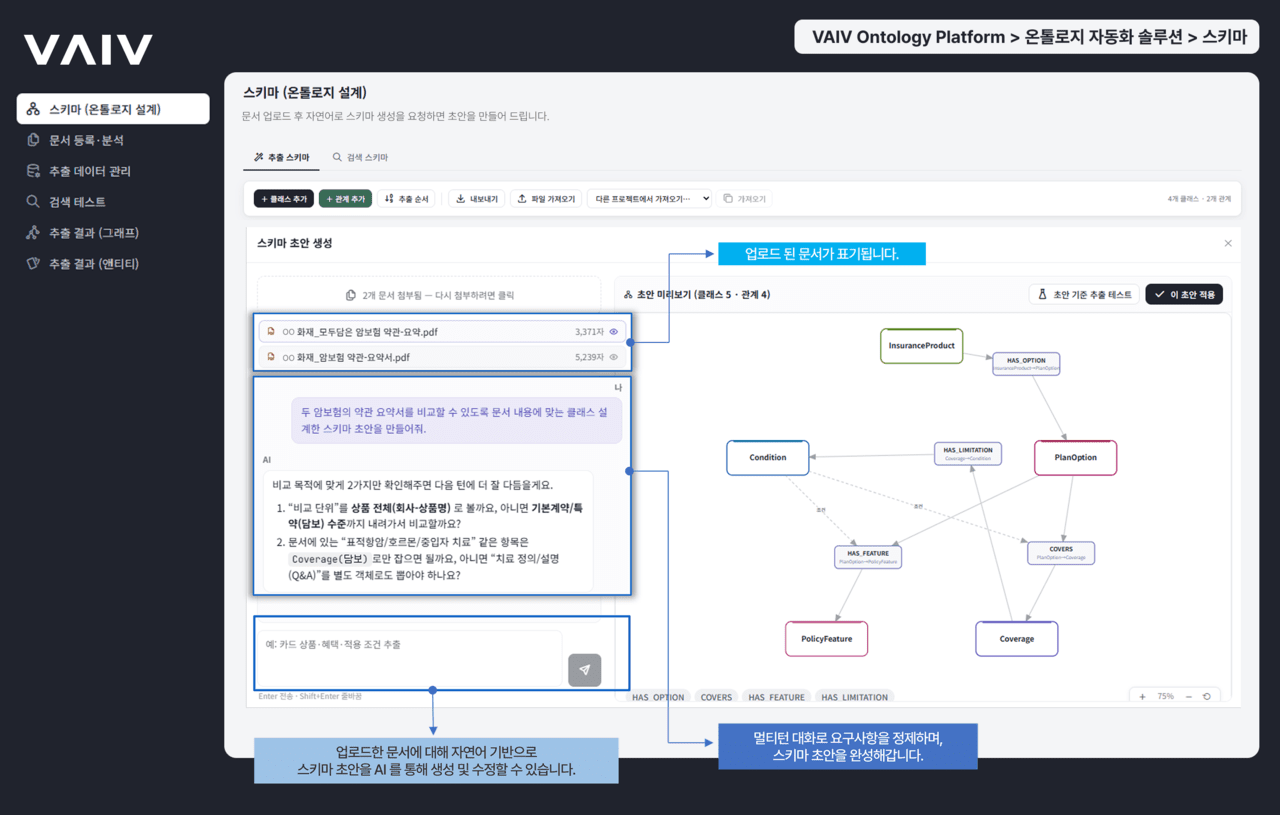
Task: Click the 스키마 초안 생성 panel title
Action: (x=294, y=243)
